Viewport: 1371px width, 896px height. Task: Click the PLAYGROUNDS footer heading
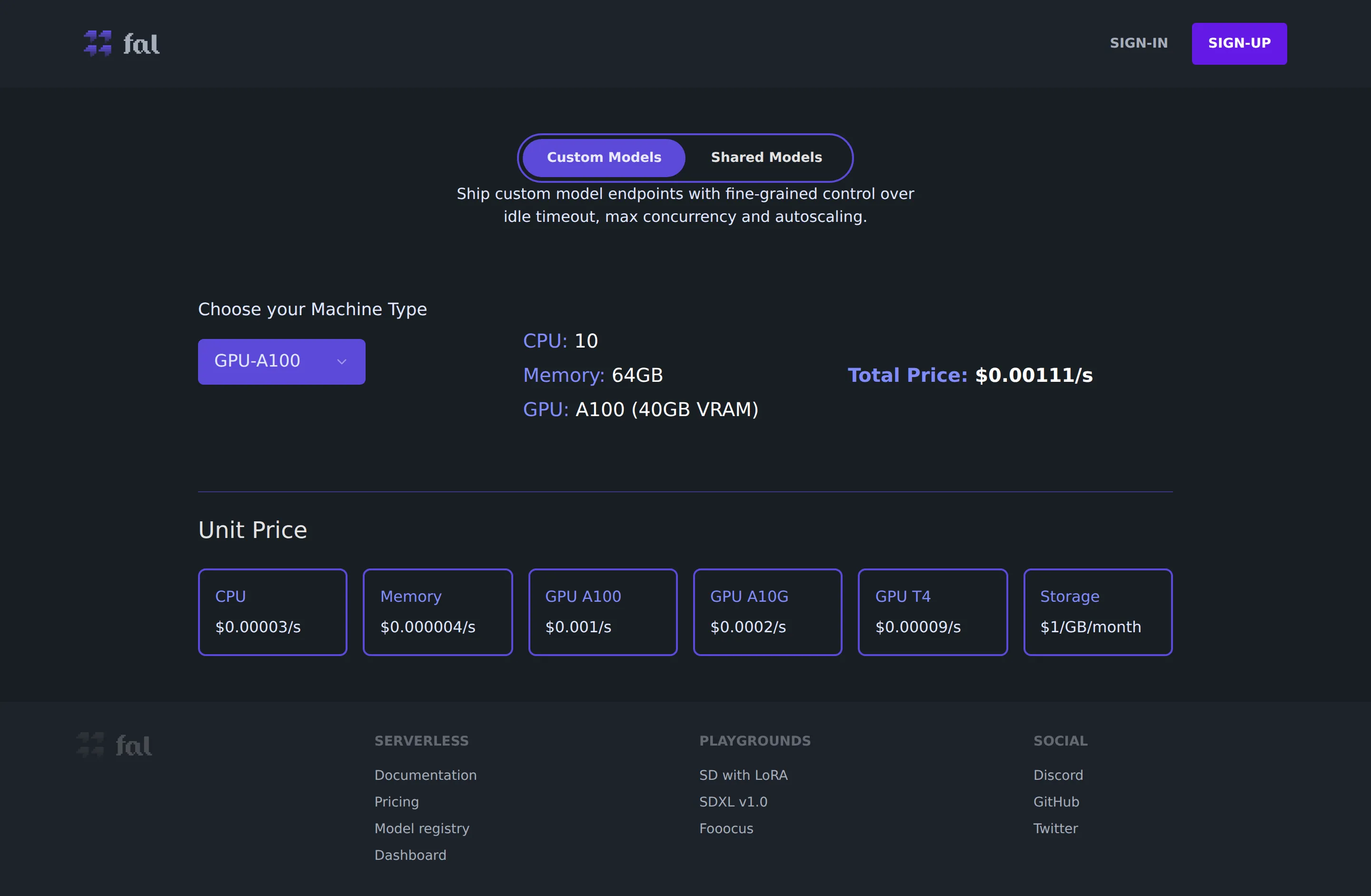click(755, 741)
